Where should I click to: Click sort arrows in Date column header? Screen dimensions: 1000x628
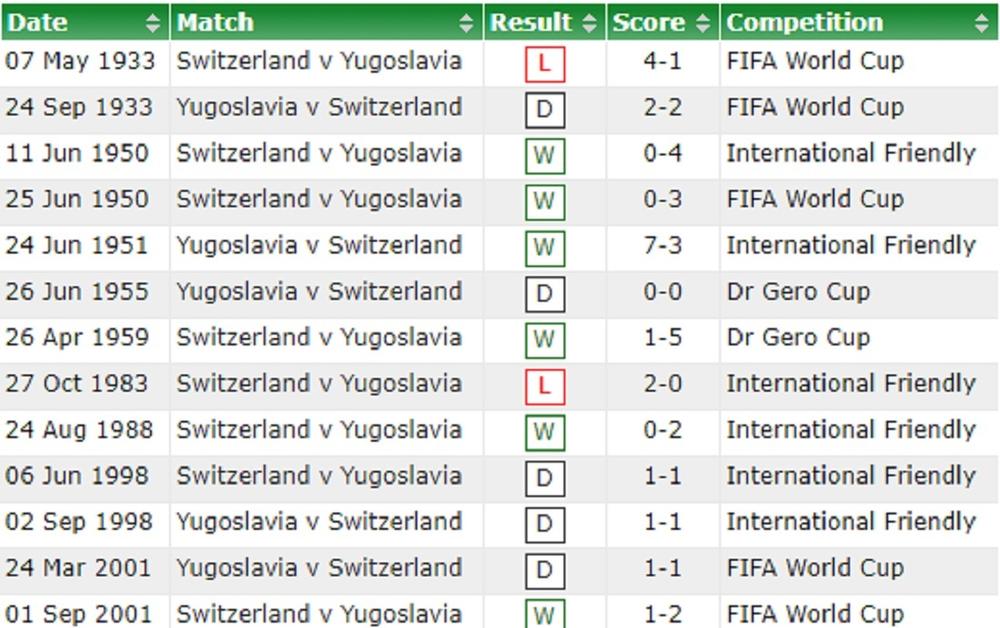pyautogui.click(x=153, y=23)
